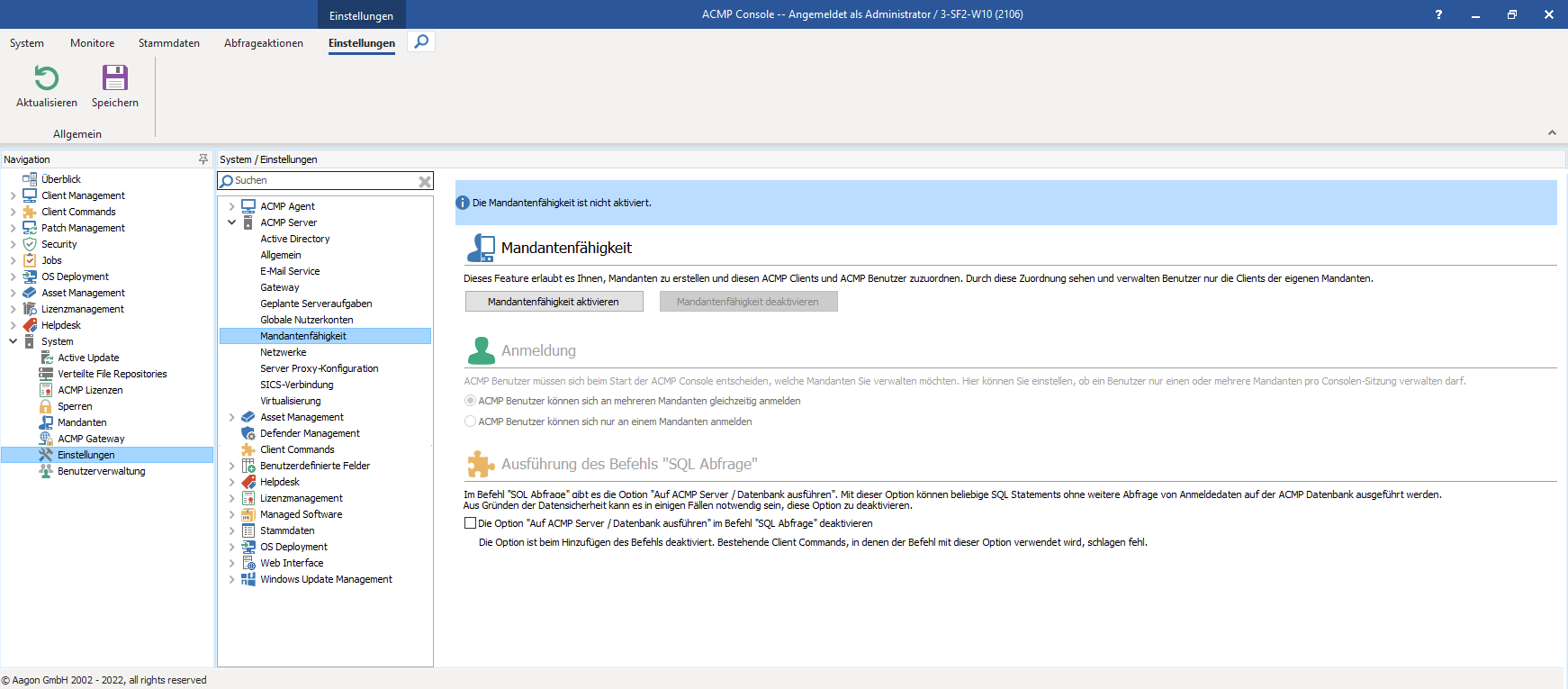
Task: Click Mandantenfähigkeit deaktivieren button
Action: 748,302
